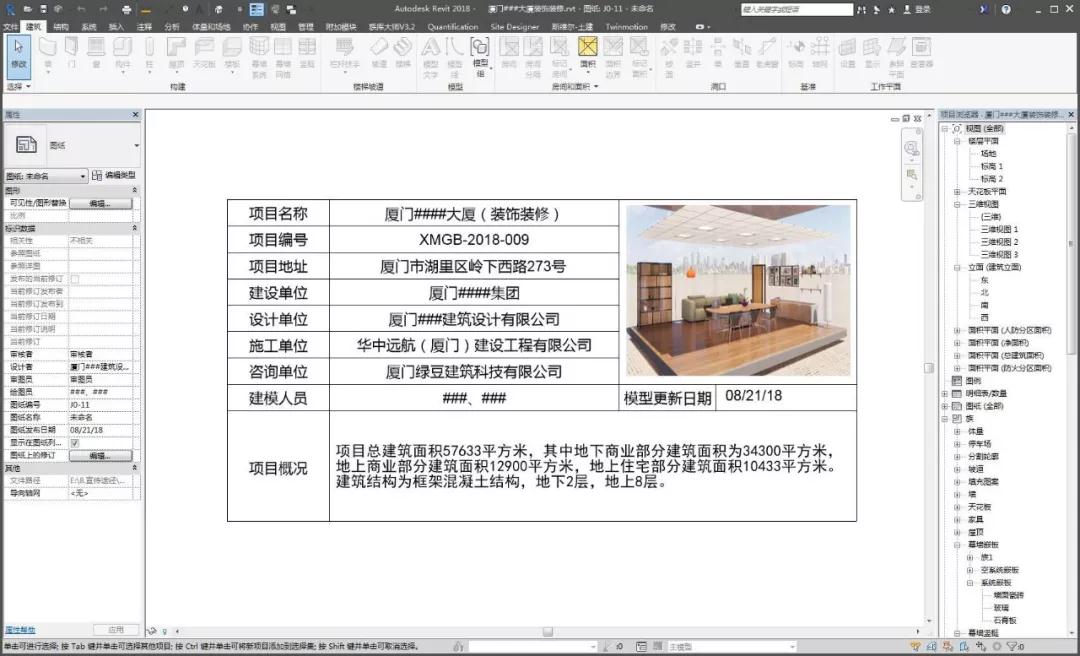Click the Help question mark icon

coord(1006,10)
